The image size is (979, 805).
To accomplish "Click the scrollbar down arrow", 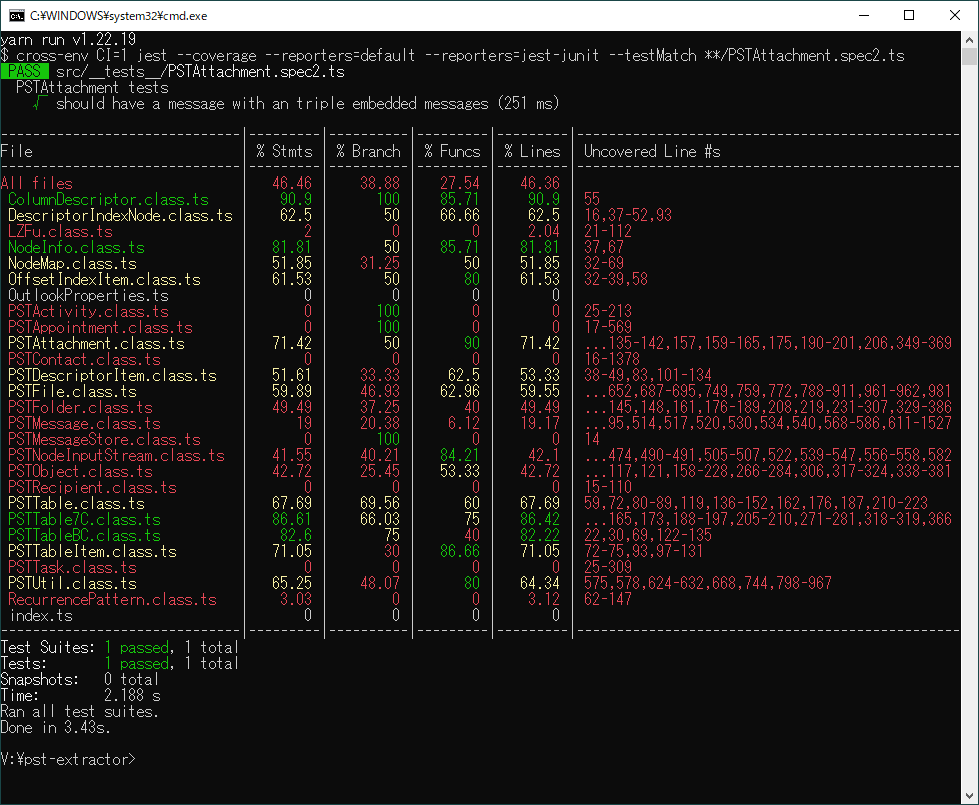I will coord(969,796).
